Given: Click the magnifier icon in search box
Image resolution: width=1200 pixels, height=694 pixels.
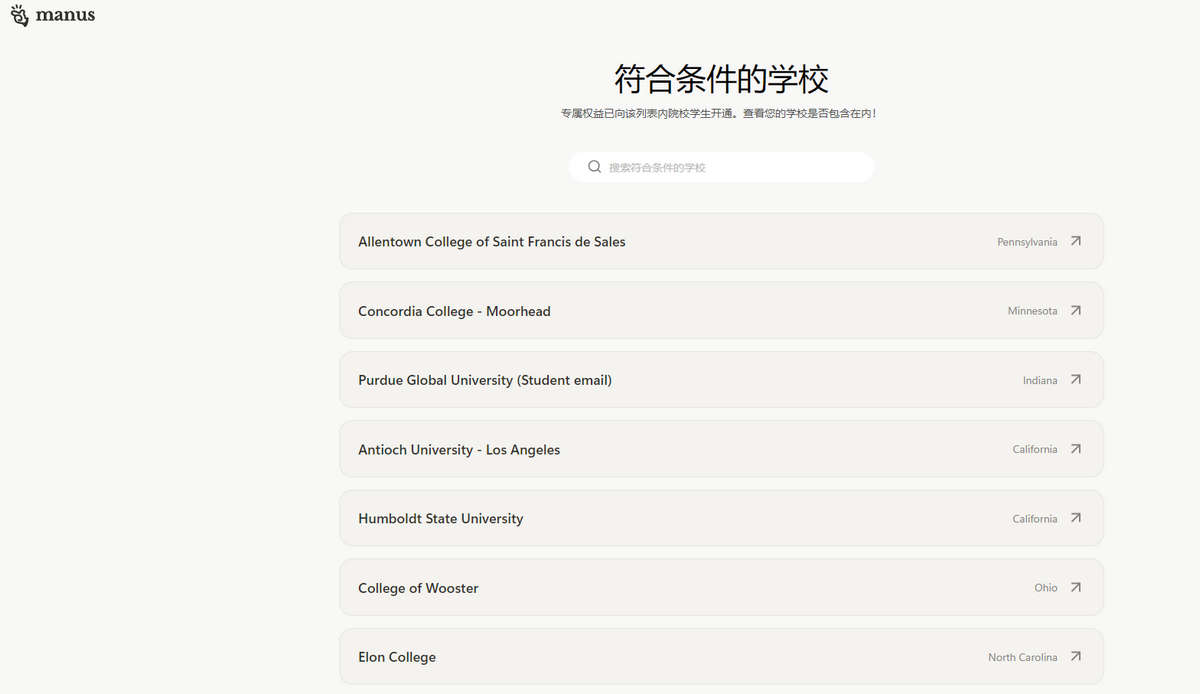Looking at the screenshot, I should click(x=594, y=167).
